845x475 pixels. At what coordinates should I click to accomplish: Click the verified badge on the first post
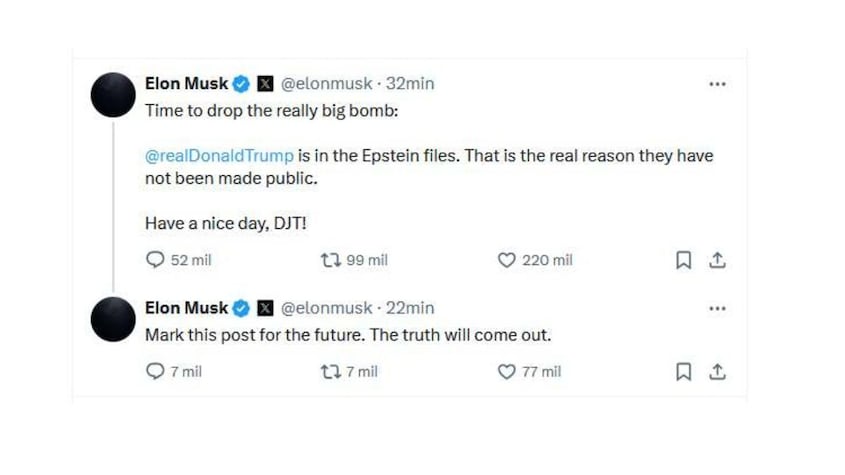click(241, 84)
